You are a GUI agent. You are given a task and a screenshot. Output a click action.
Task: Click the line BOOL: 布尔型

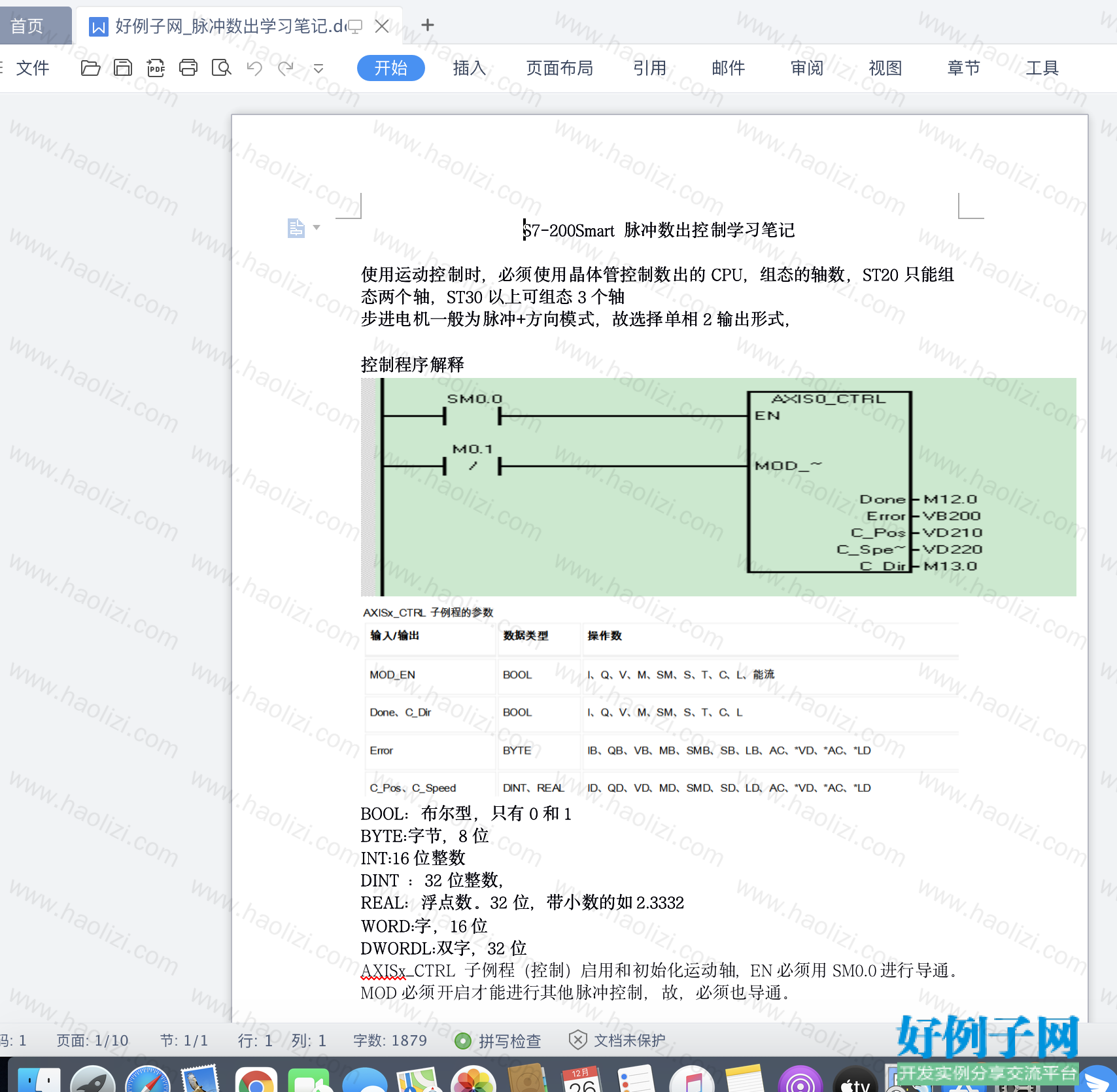[x=466, y=813]
